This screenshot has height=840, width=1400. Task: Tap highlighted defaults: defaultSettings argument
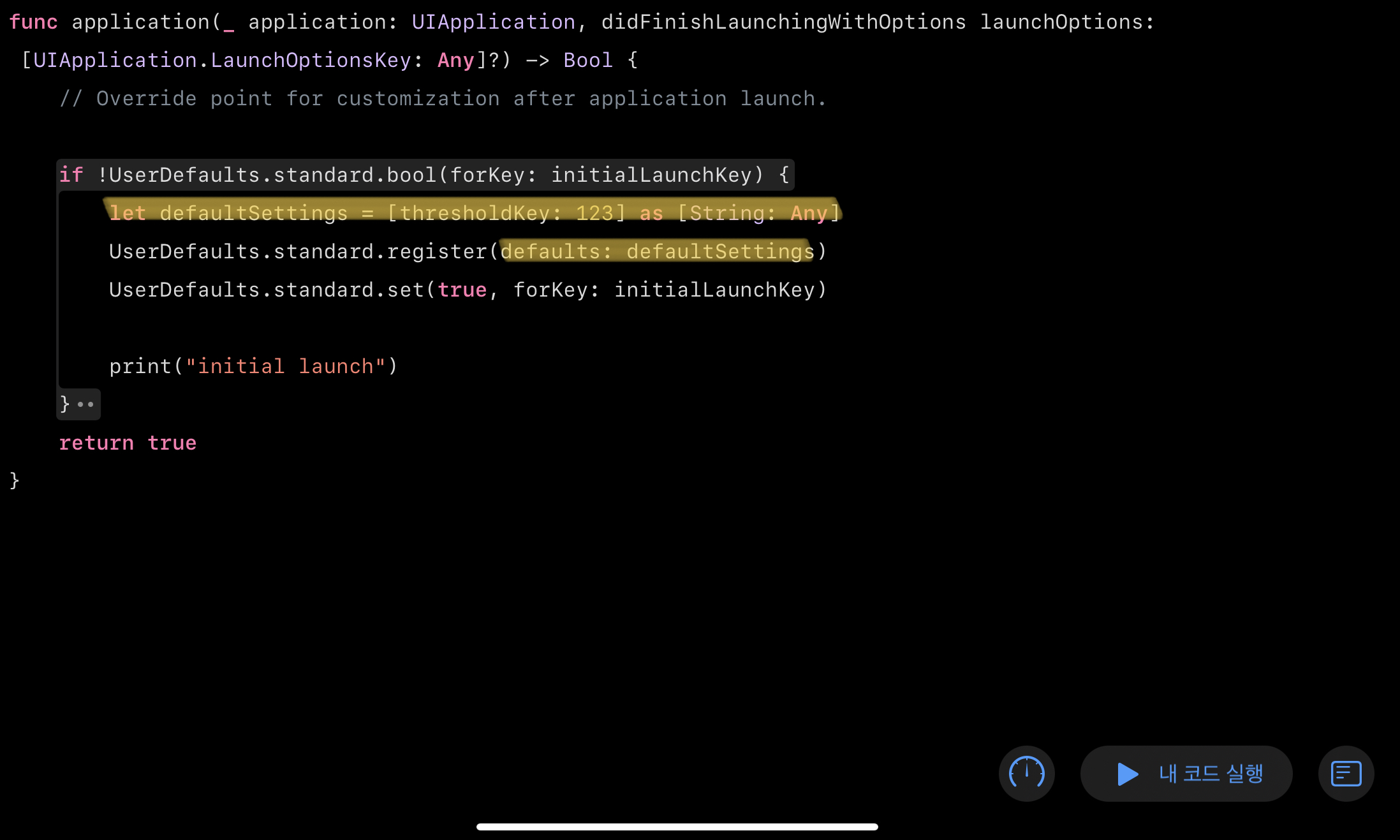pos(657,251)
